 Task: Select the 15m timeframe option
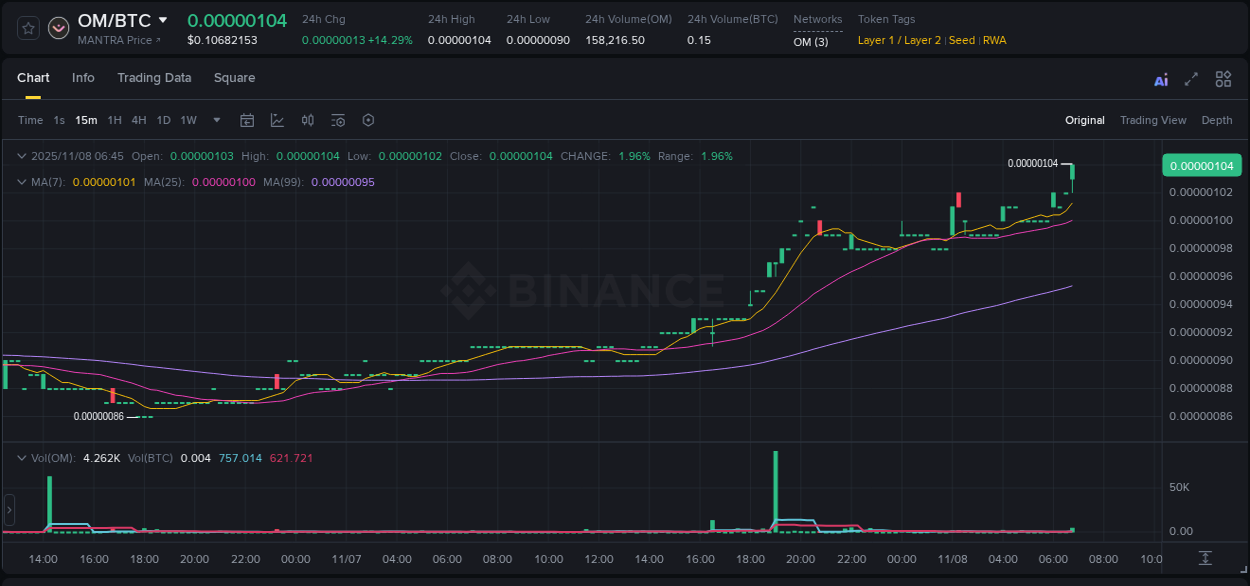pyautogui.click(x=86, y=120)
